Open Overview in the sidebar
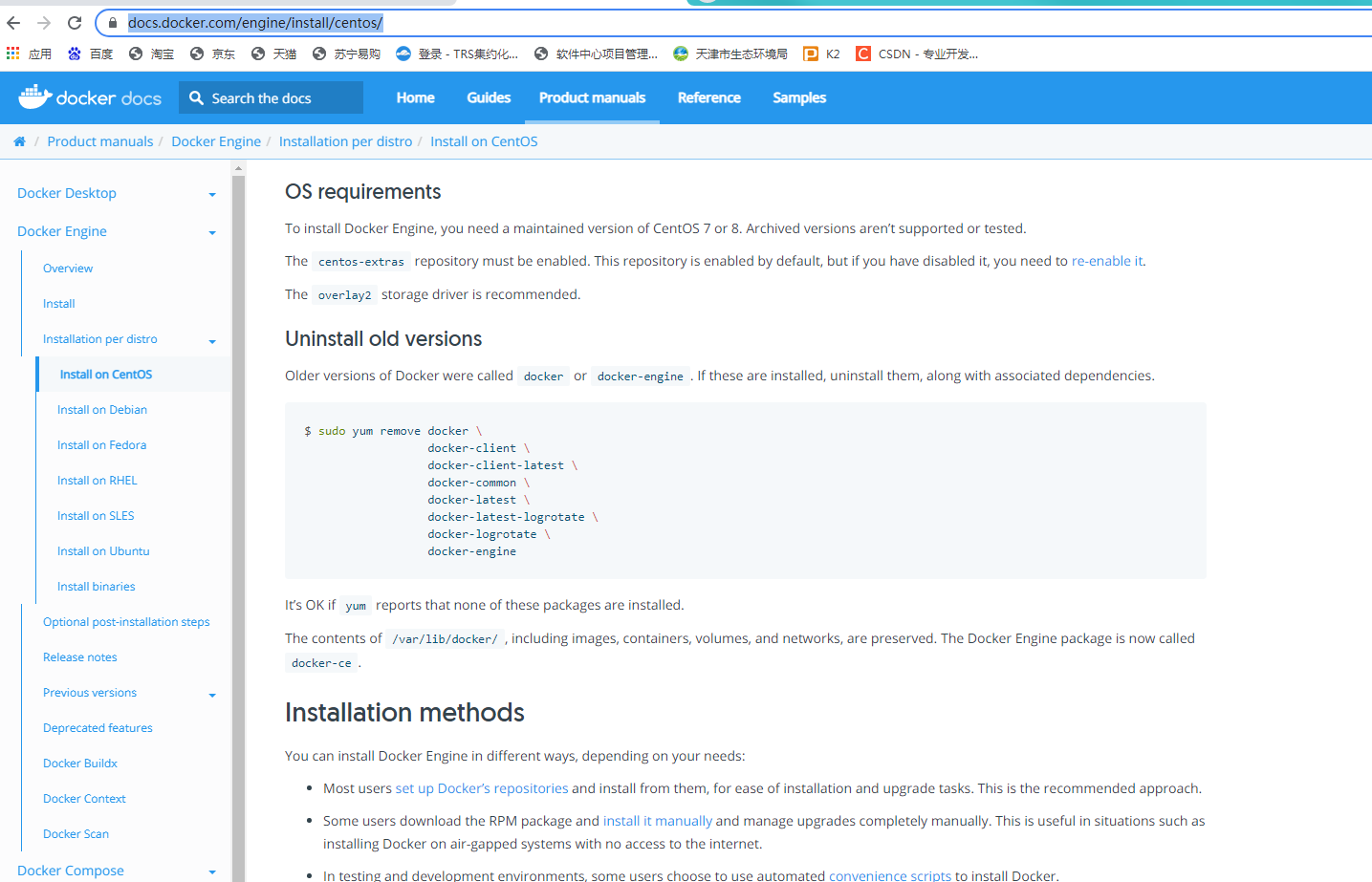Viewport: 1372px width, 882px height. [68, 269]
